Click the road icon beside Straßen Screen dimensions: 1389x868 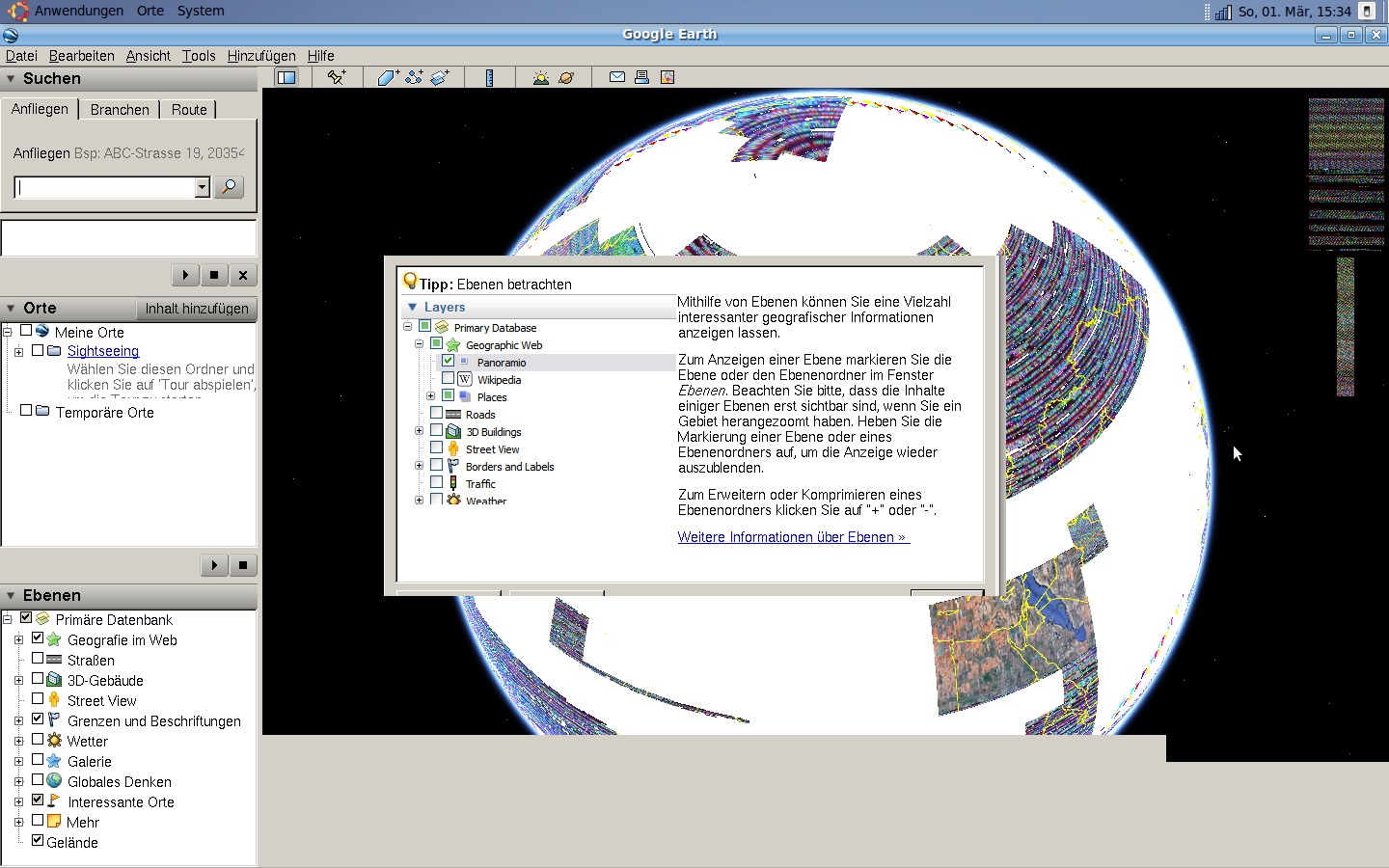[54, 660]
